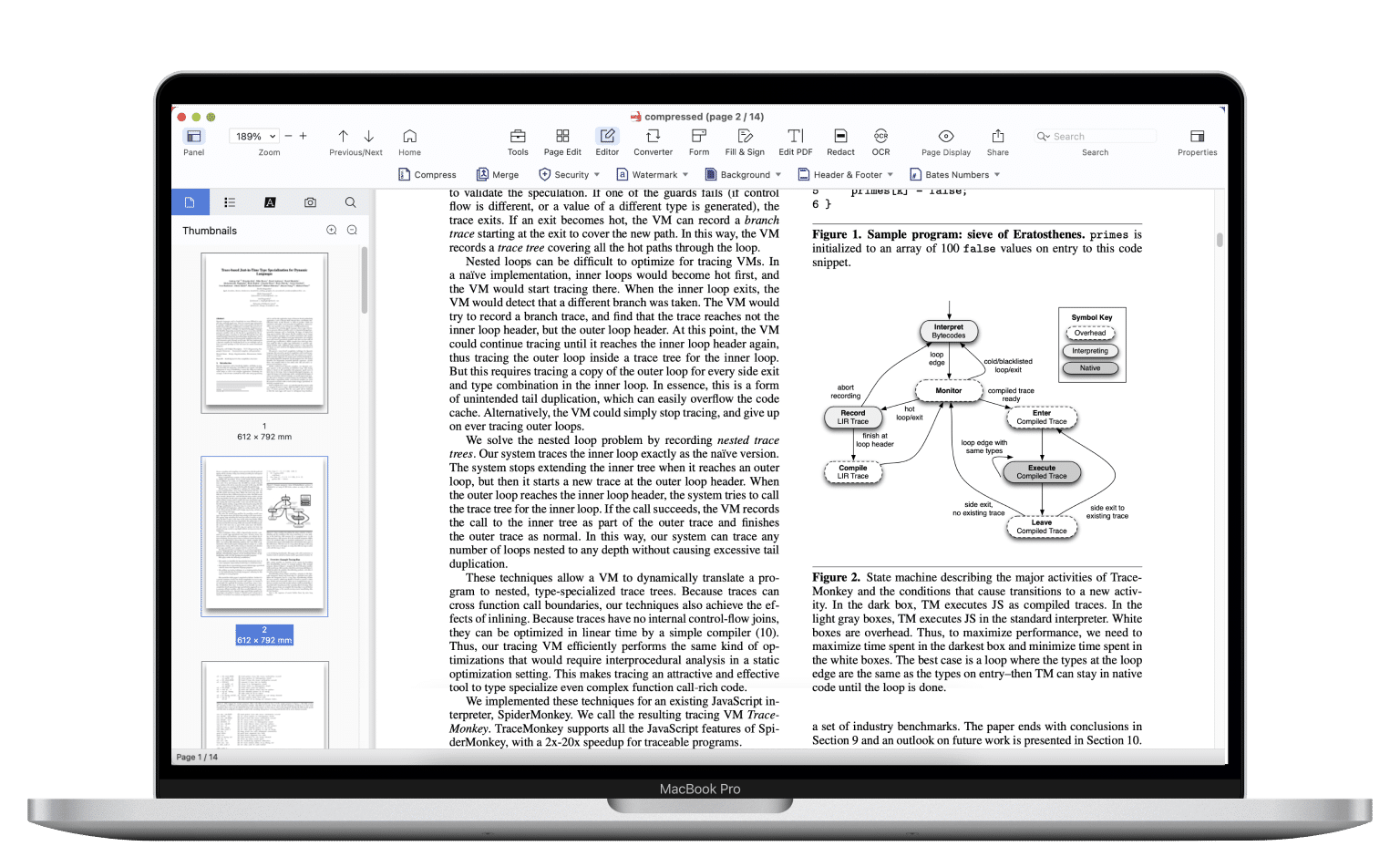Open the Home icon
This screenshot has height=867, width=1400.
tap(410, 136)
